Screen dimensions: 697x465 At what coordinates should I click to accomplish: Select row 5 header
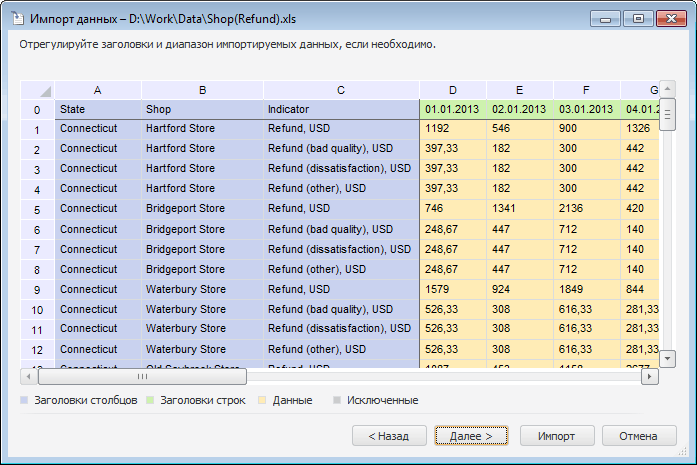(37, 209)
